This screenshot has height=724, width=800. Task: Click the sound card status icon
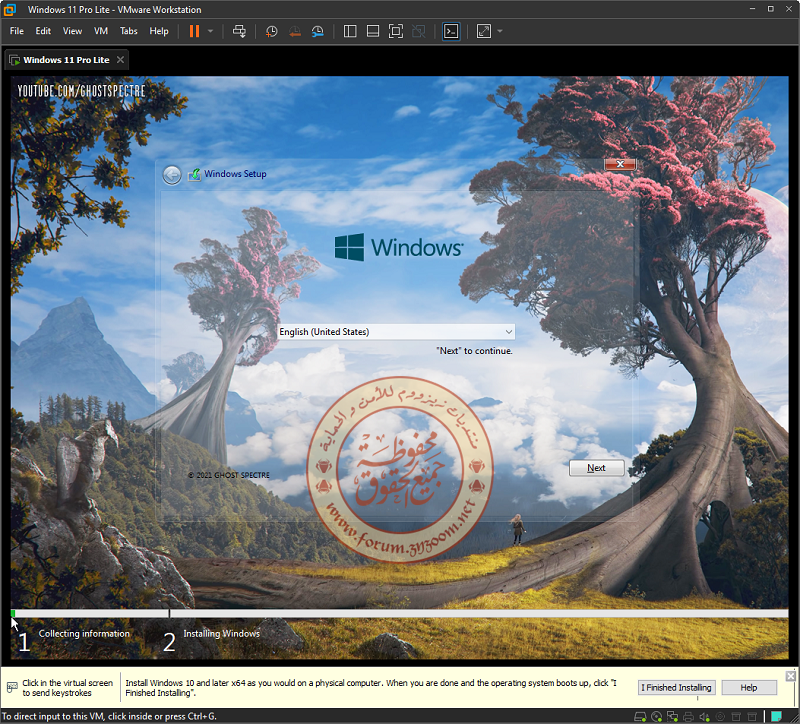(x=704, y=716)
